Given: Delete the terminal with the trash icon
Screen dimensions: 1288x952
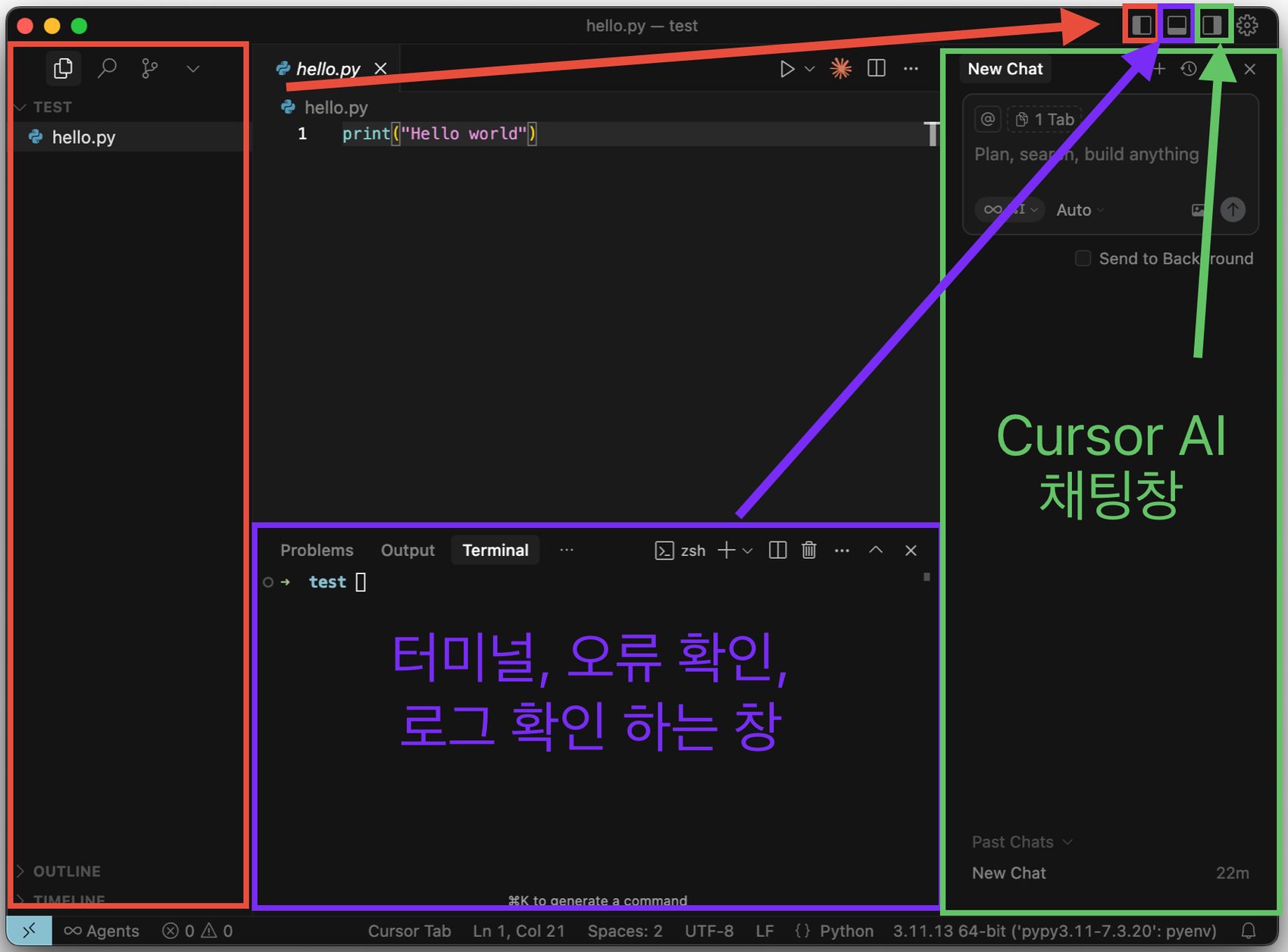Looking at the screenshot, I should click(808, 551).
